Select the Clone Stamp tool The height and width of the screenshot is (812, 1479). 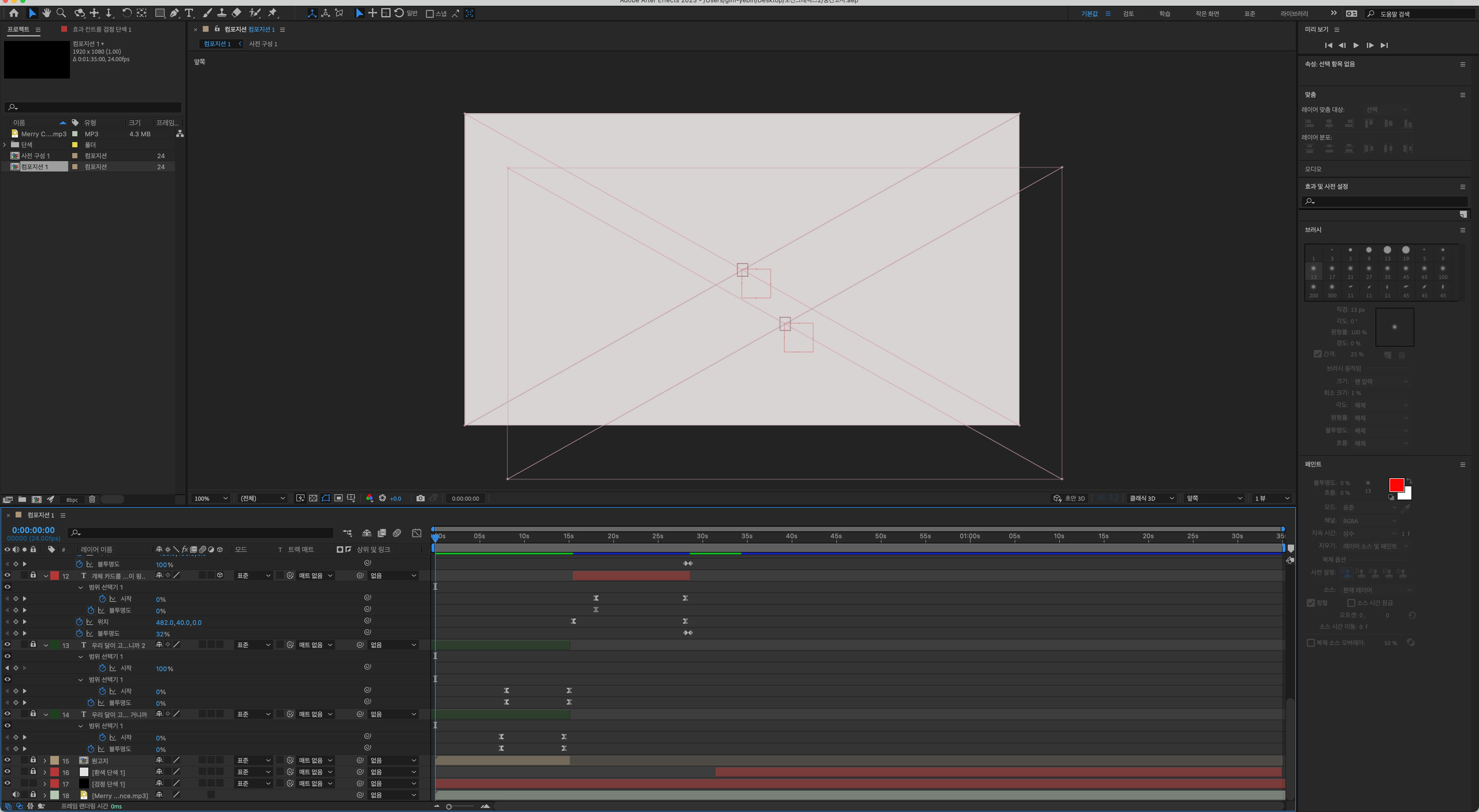[x=222, y=13]
